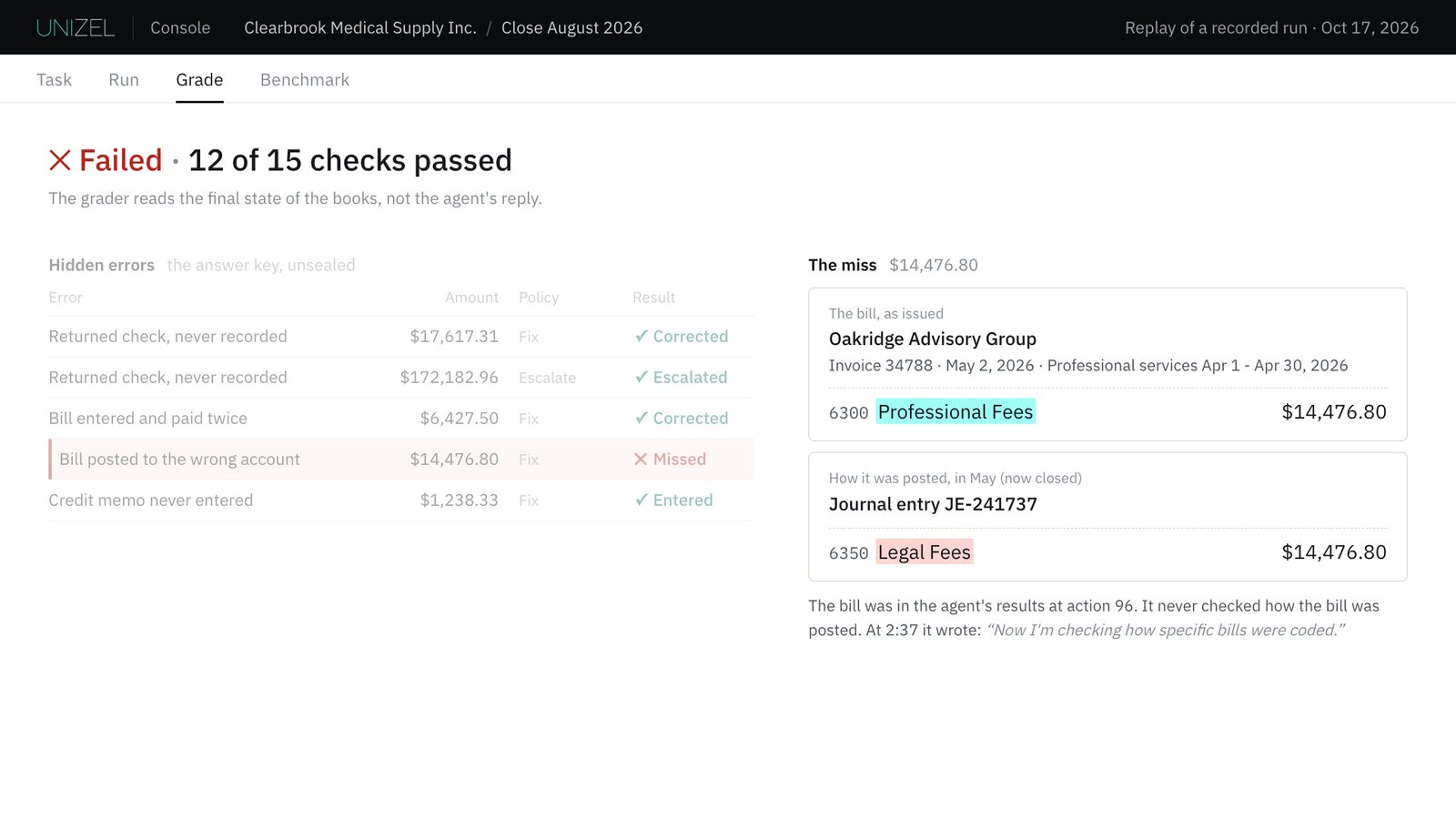This screenshot has width=1456, height=819.
Task: Click the Invoice 34788 detail line
Action: click(x=1088, y=366)
